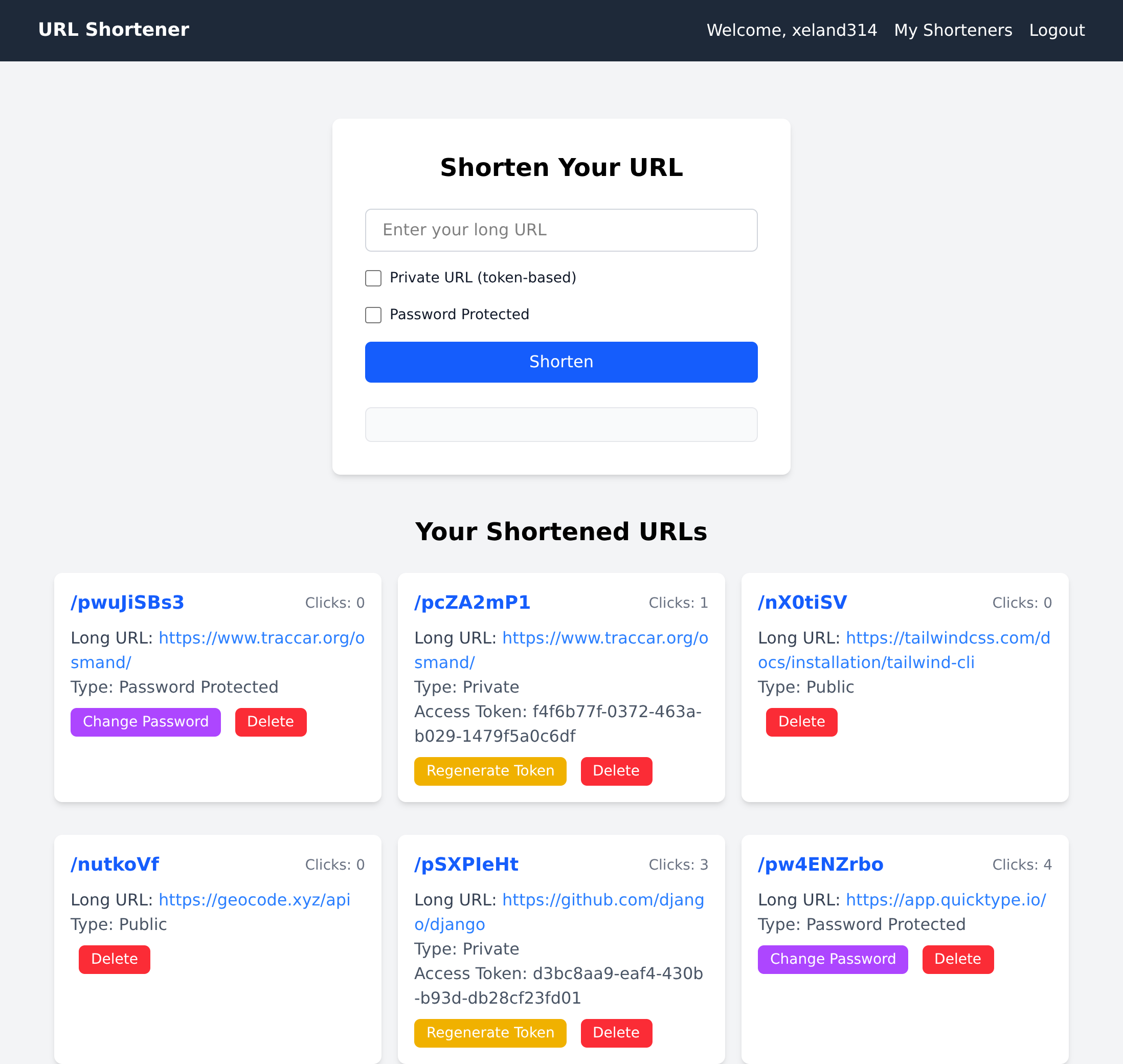Delete the /pSXPIeHt short URL

point(617,1033)
